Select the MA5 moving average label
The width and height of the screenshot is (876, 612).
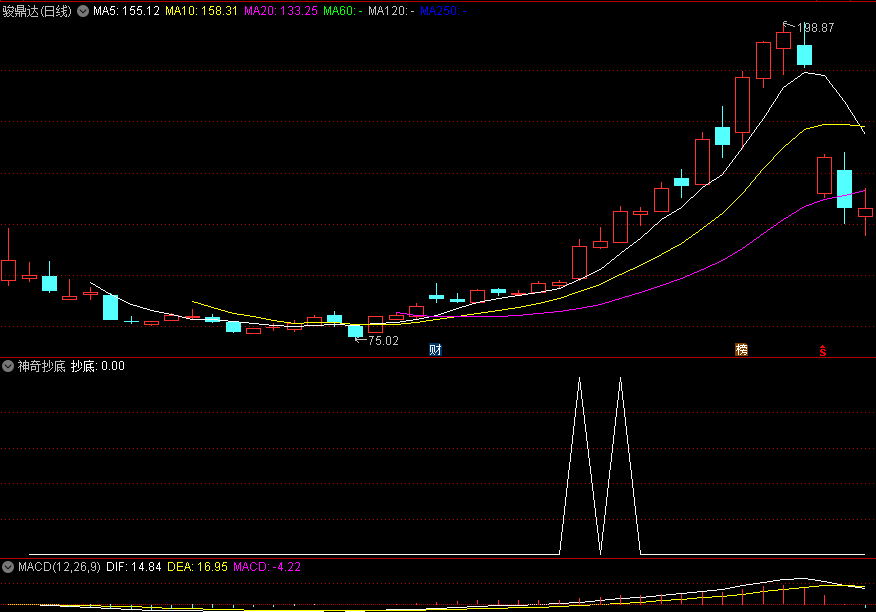pyautogui.click(x=126, y=11)
